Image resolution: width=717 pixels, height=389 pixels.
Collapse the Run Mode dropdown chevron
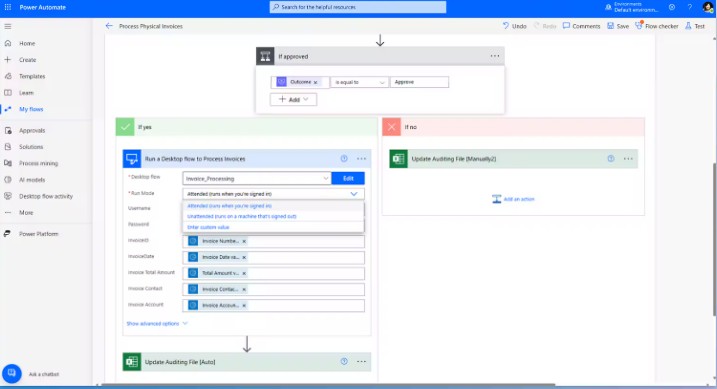tap(353, 194)
